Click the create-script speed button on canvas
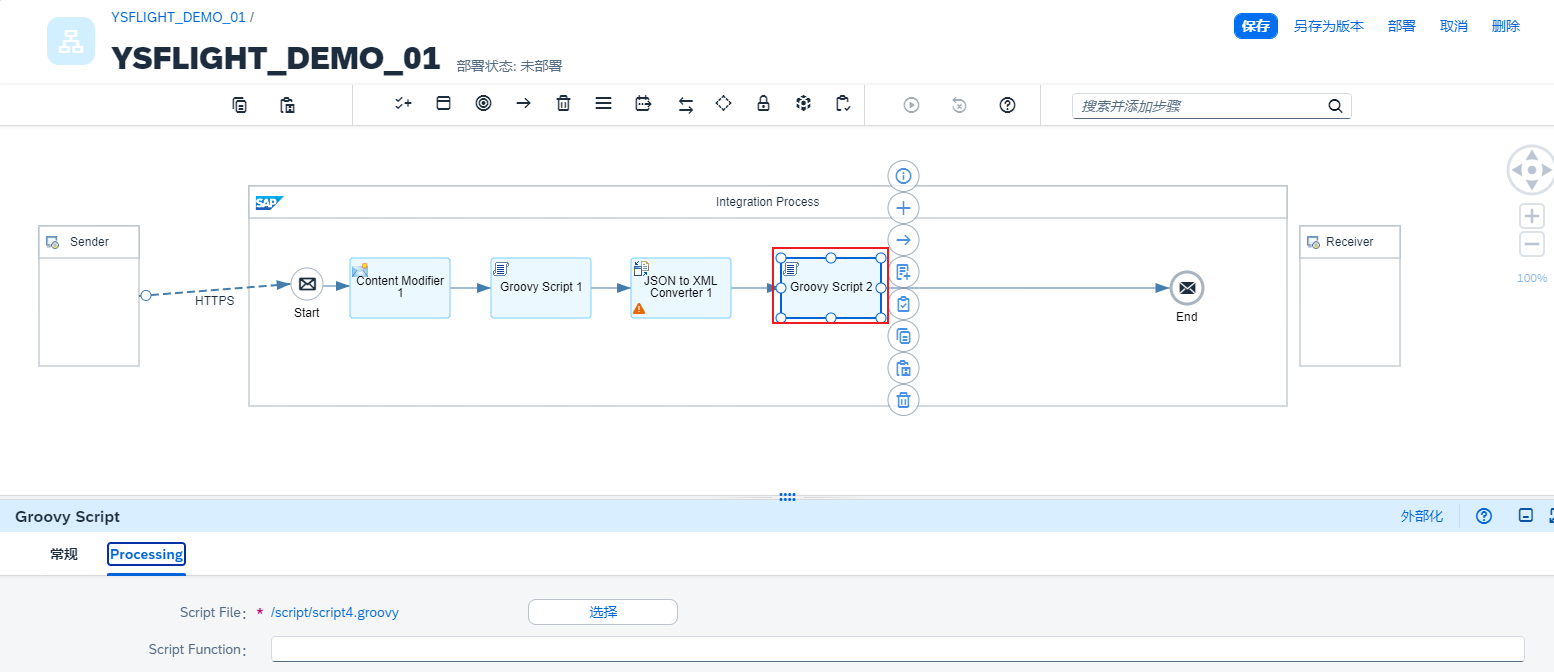1554x672 pixels. pos(903,272)
